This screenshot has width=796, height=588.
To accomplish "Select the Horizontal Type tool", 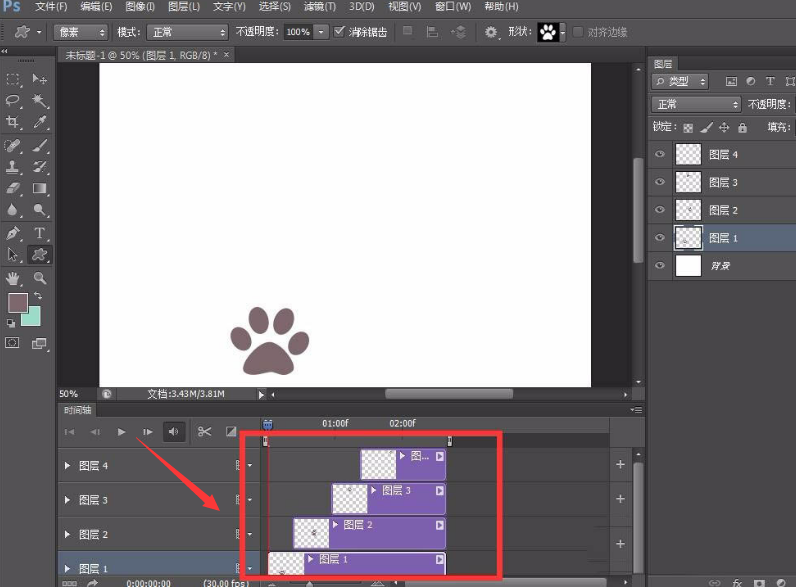I will (x=41, y=233).
